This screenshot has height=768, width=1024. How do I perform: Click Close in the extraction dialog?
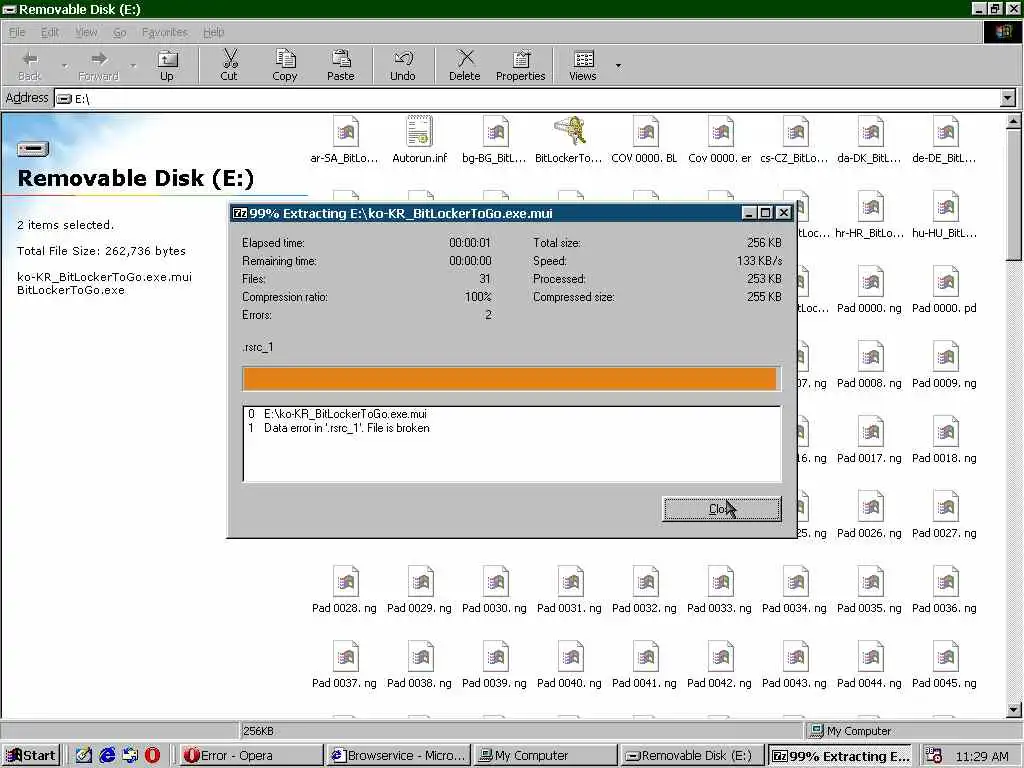(x=722, y=509)
